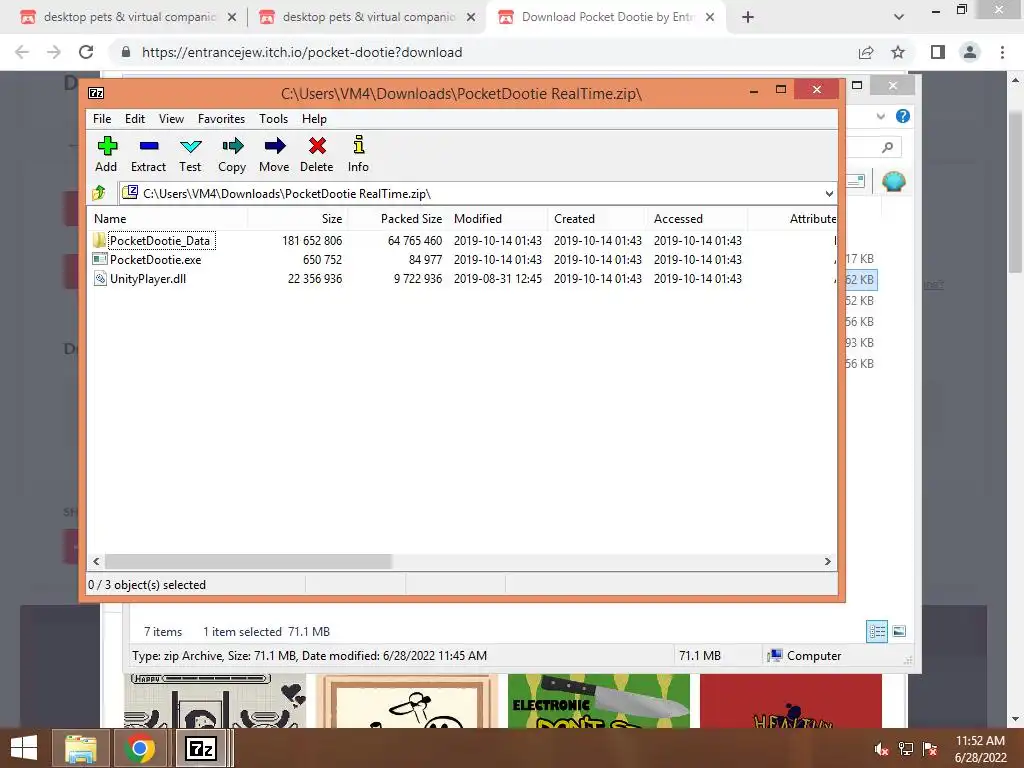Sort by the Accessed column header
The image size is (1024, 768).
(x=697, y=219)
